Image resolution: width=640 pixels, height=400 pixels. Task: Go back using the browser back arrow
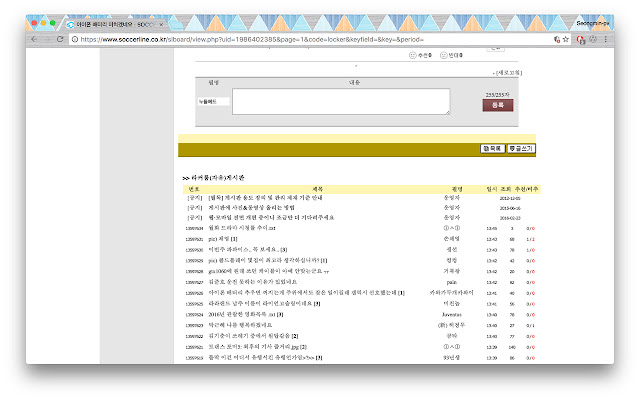click(34, 39)
